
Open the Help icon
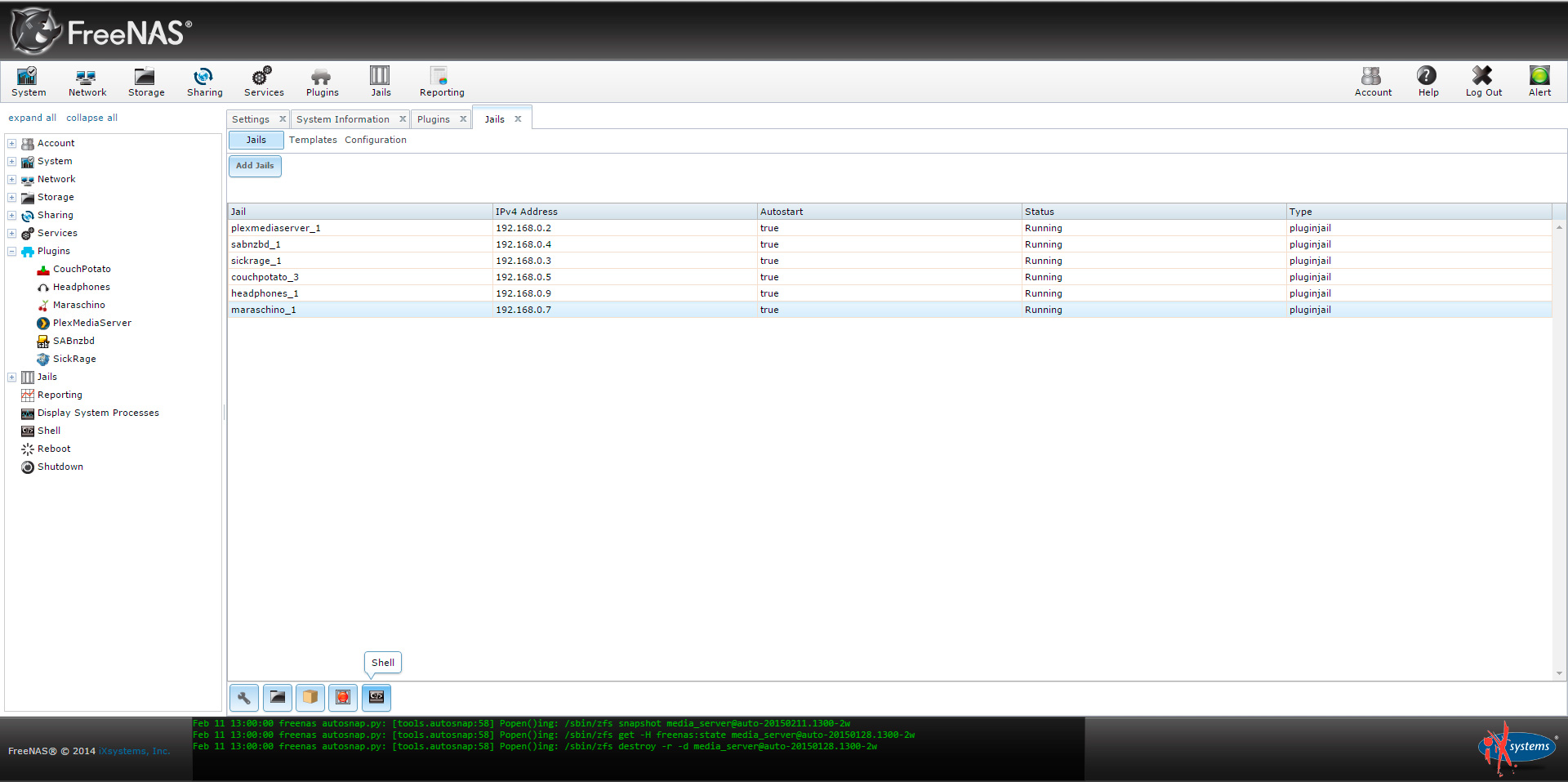[1428, 82]
